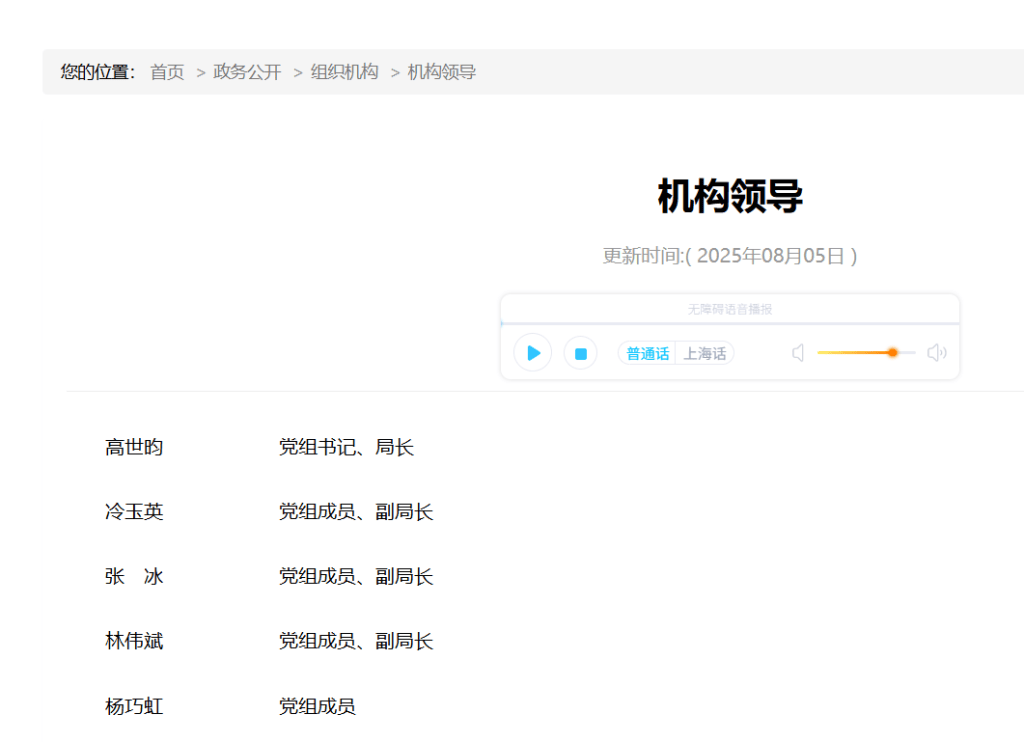Click 机构领导 in the breadcrumb trail
Image resolution: width=1024 pixels, height=742 pixels.
coord(441,72)
